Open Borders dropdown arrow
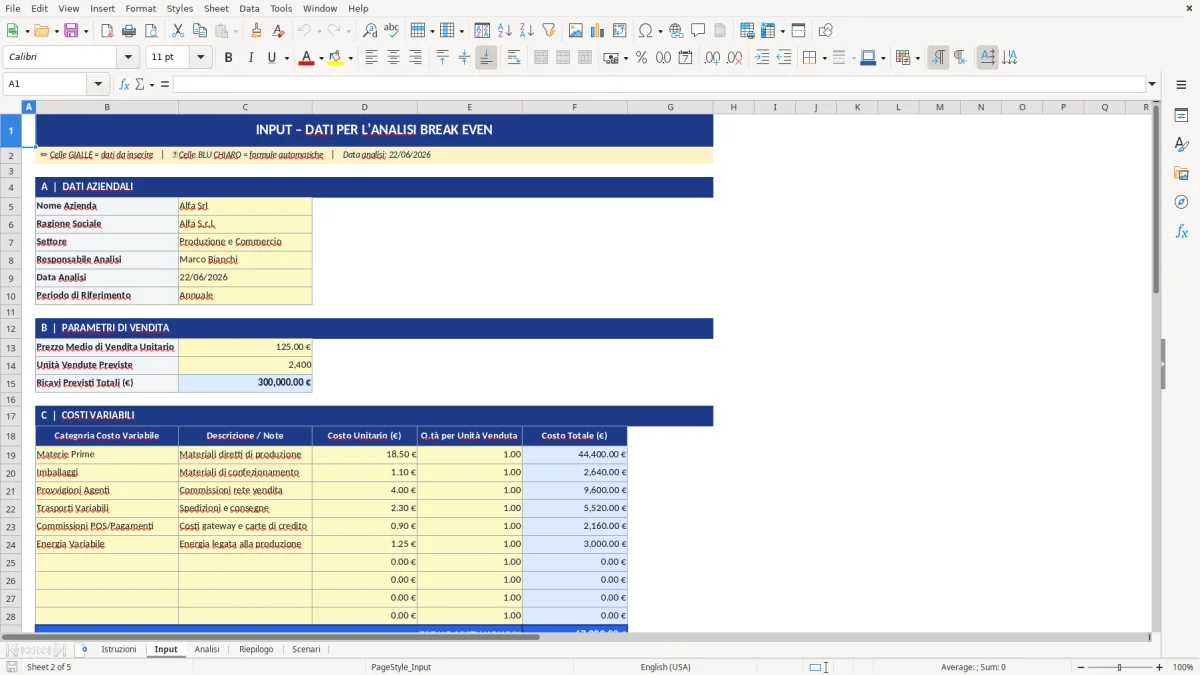The height and width of the screenshot is (675, 1200). [824, 58]
